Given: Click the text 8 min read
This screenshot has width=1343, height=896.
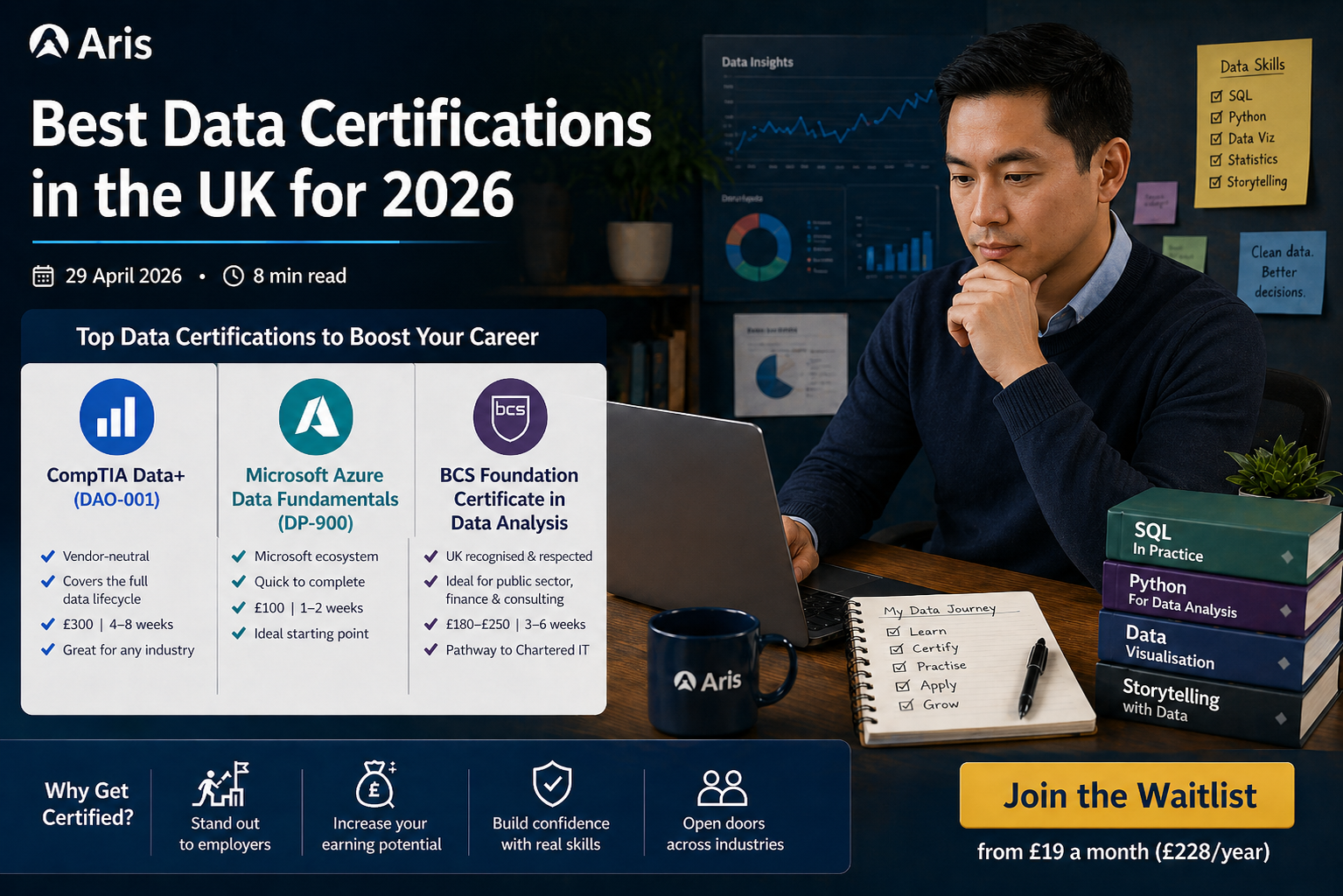Looking at the screenshot, I should coord(300,276).
